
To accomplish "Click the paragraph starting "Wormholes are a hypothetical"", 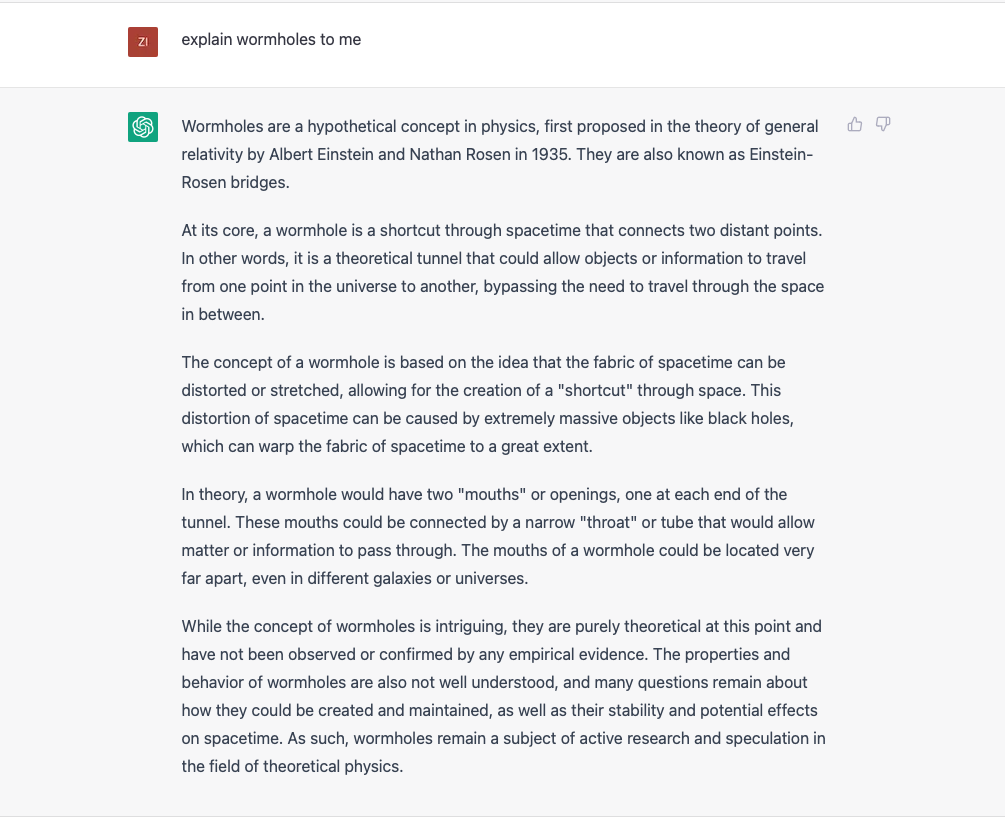I will [500, 154].
